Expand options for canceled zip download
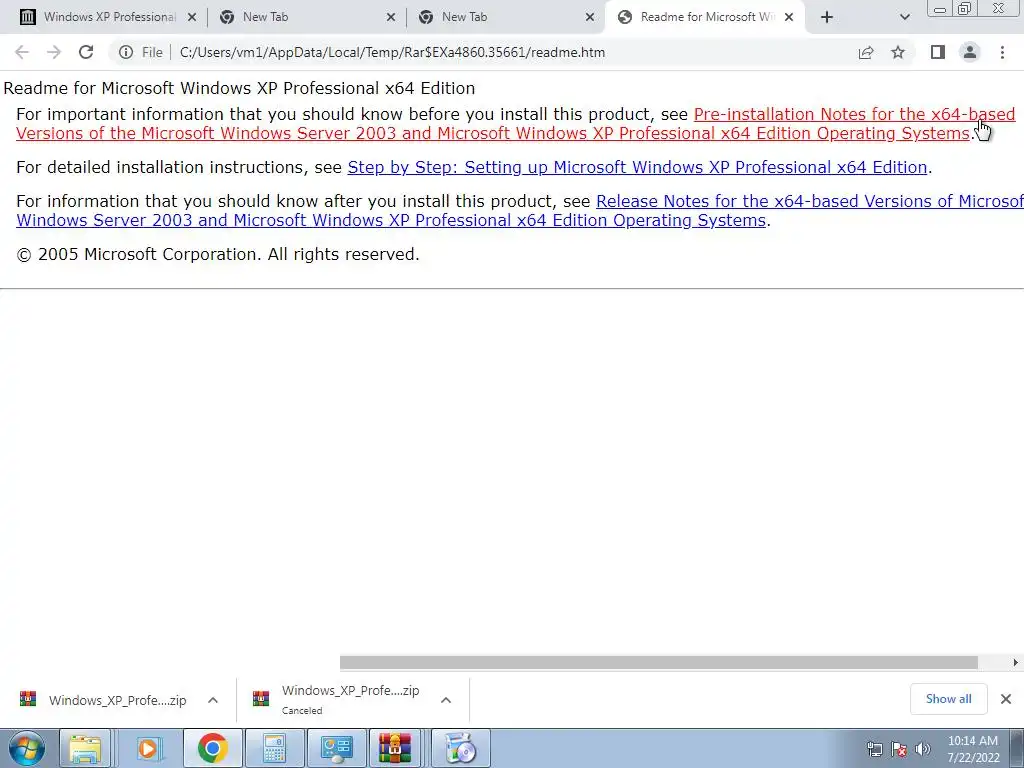 [446, 700]
